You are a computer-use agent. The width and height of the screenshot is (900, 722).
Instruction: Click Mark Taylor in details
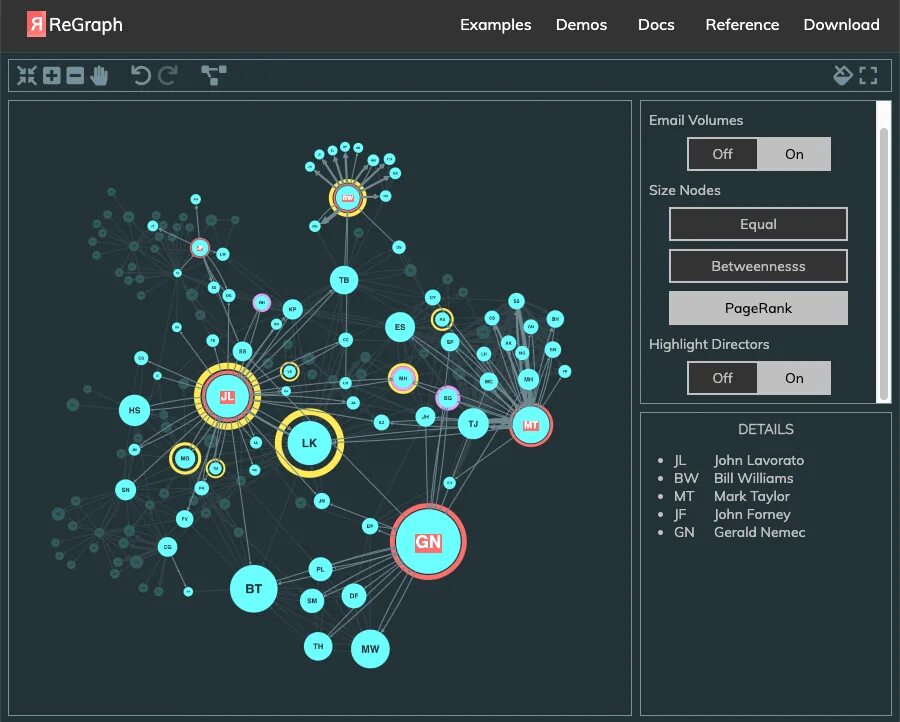752,496
